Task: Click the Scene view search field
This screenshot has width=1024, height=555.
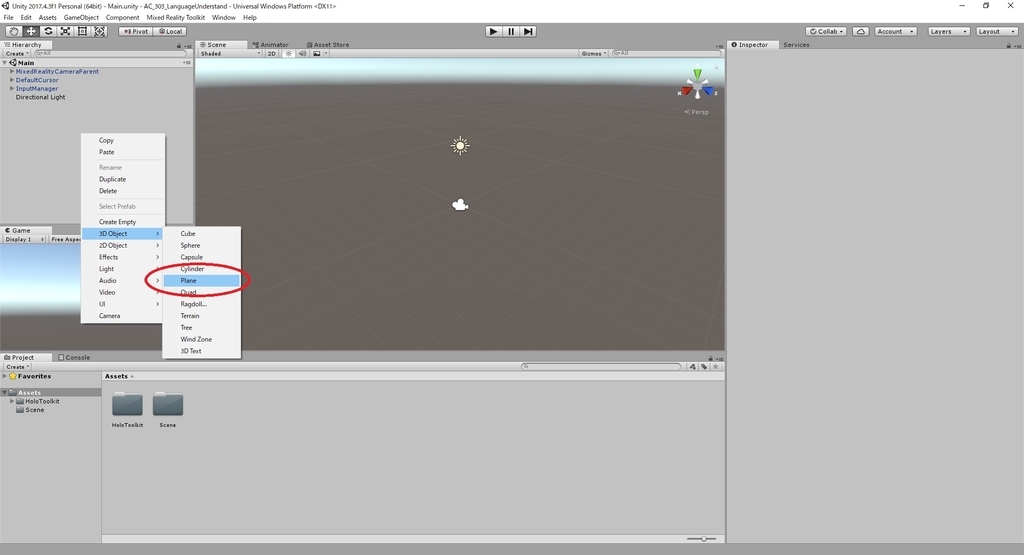Action: pos(666,54)
